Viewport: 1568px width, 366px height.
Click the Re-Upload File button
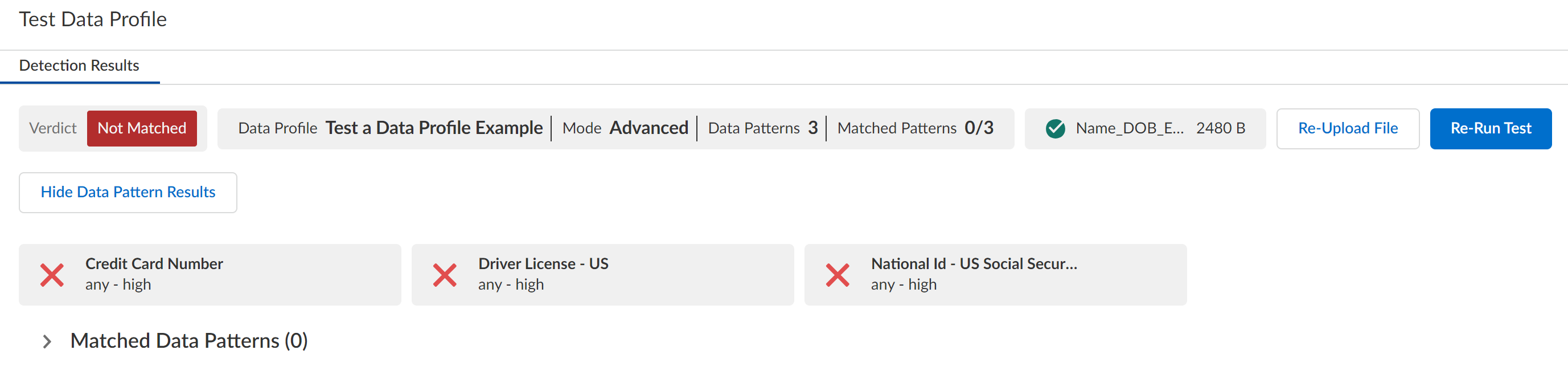[x=1347, y=128]
